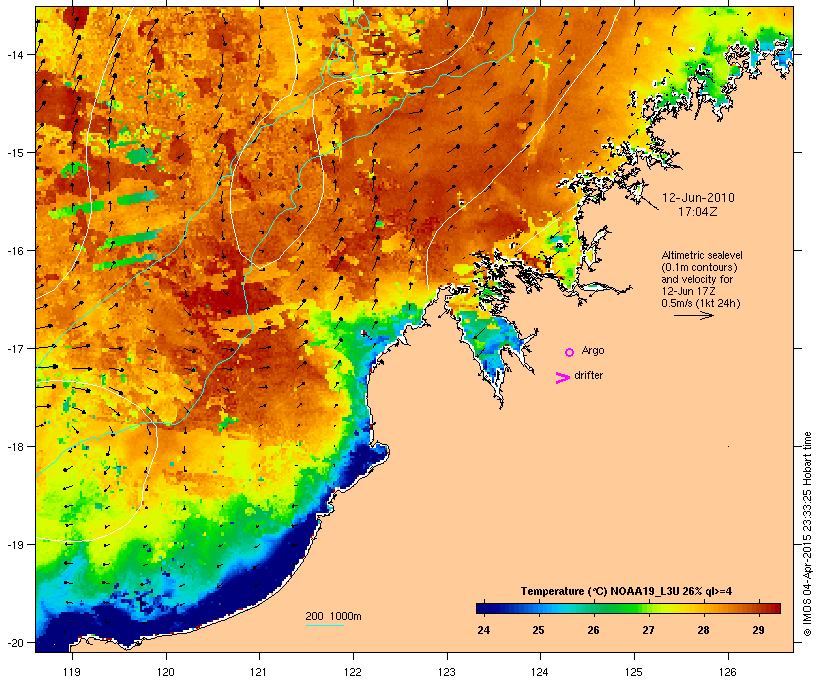Click the temperature color bar legend

click(628, 608)
